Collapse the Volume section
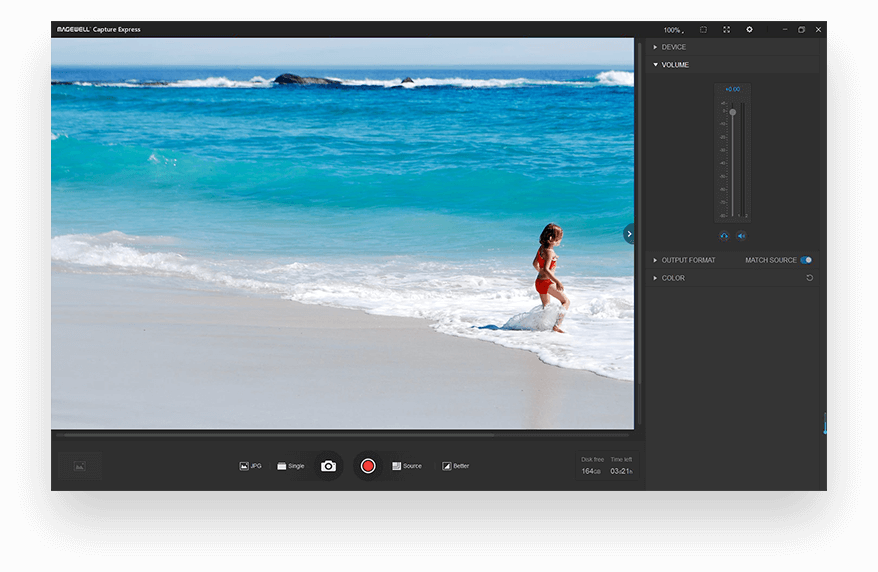878x572 pixels. (x=674, y=65)
